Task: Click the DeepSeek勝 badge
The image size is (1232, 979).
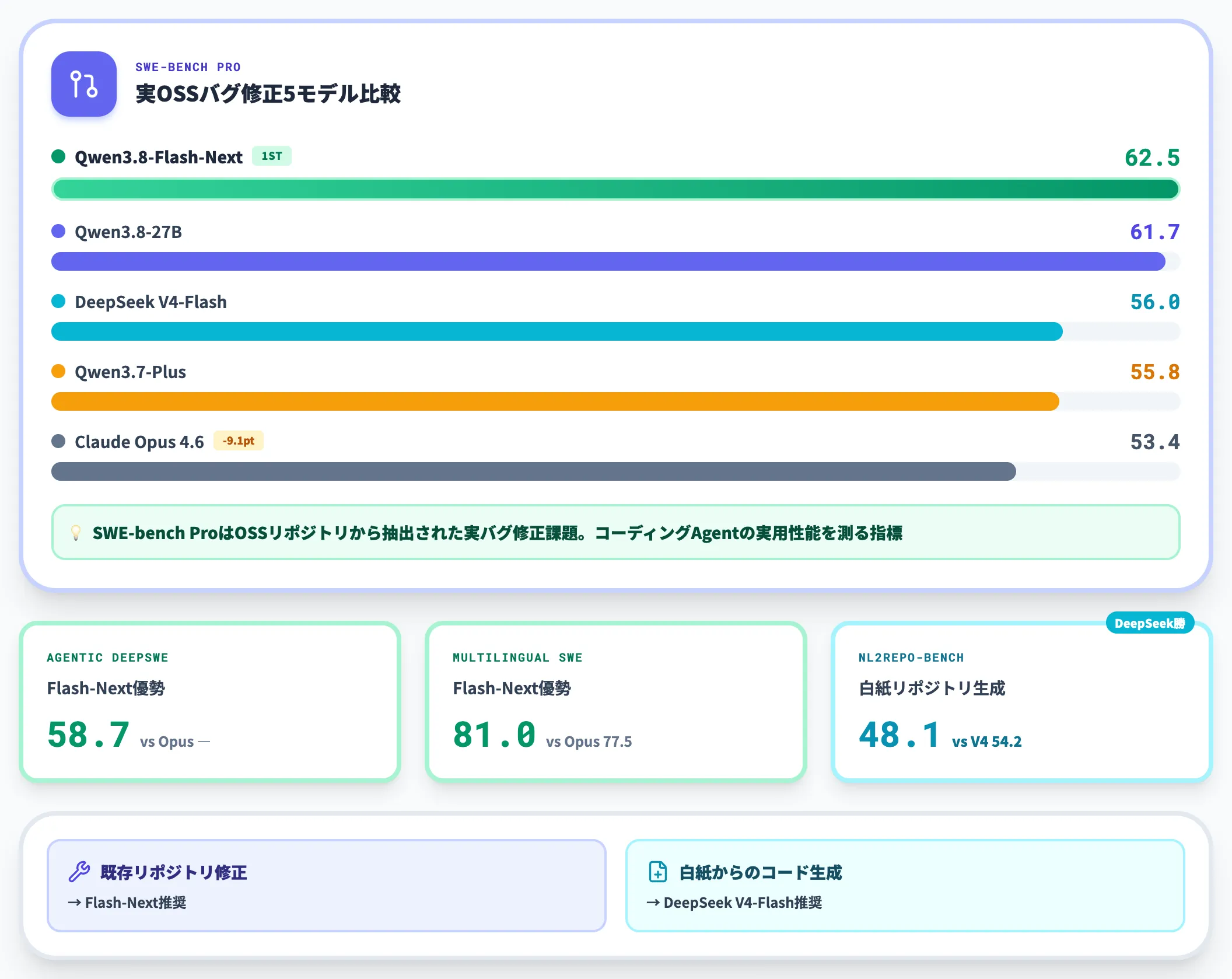Action: coord(1150,623)
